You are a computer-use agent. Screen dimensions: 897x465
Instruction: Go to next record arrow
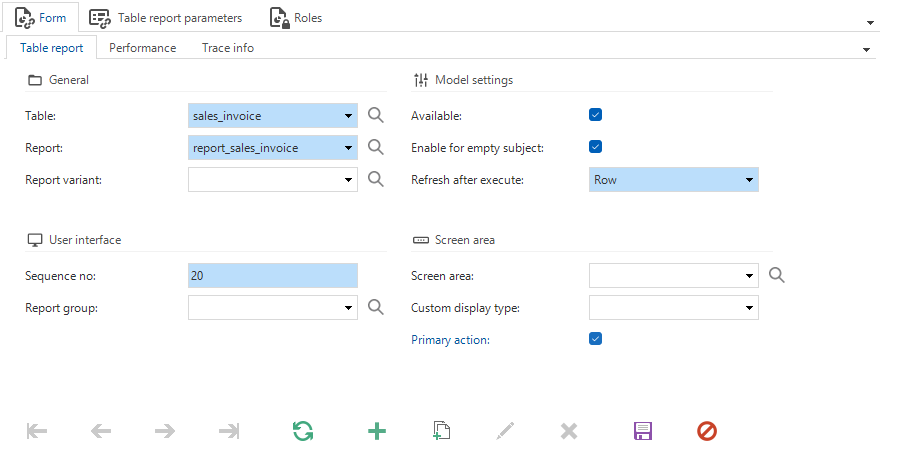click(165, 431)
